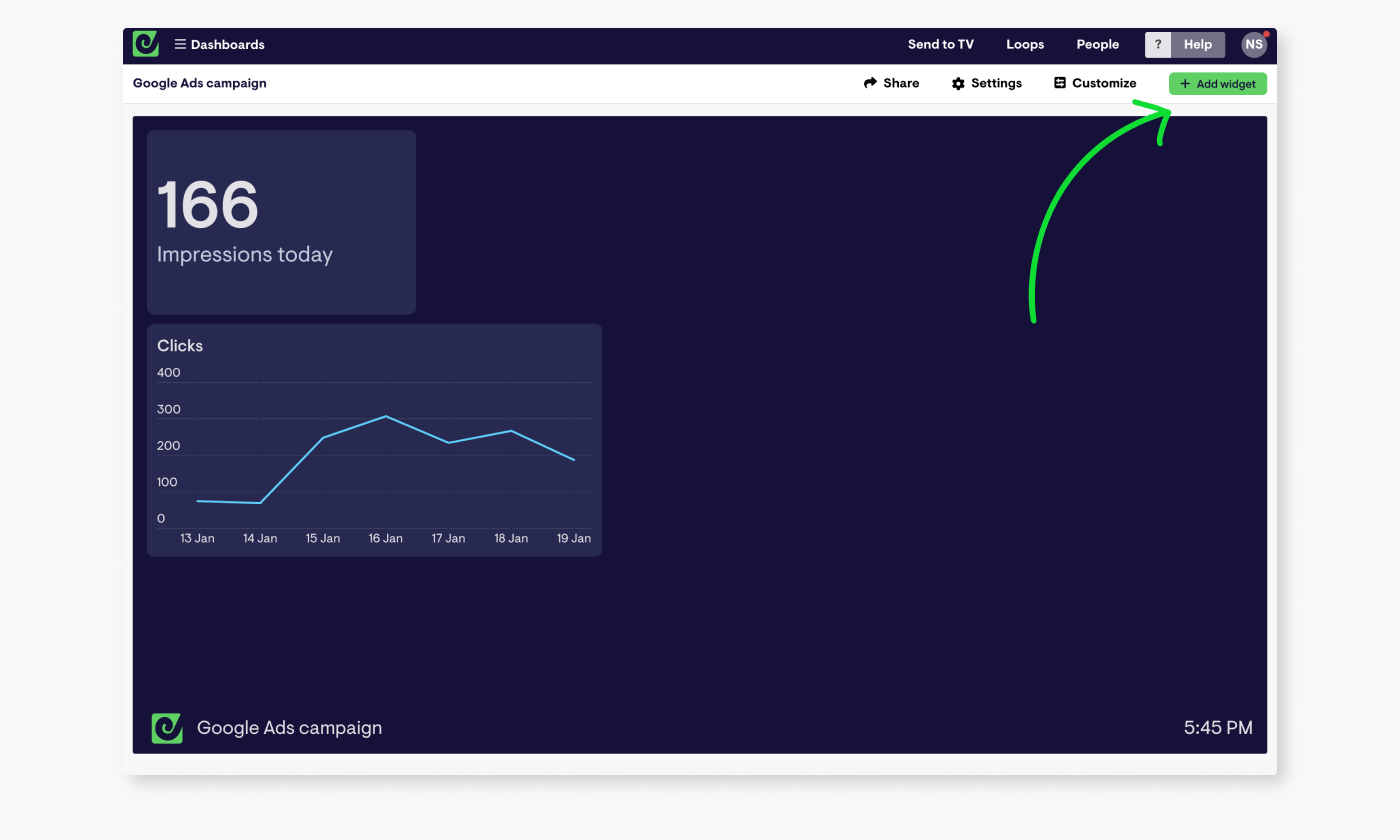Click the Share arrow icon
Screen dimensions: 1400x840
(x=869, y=83)
